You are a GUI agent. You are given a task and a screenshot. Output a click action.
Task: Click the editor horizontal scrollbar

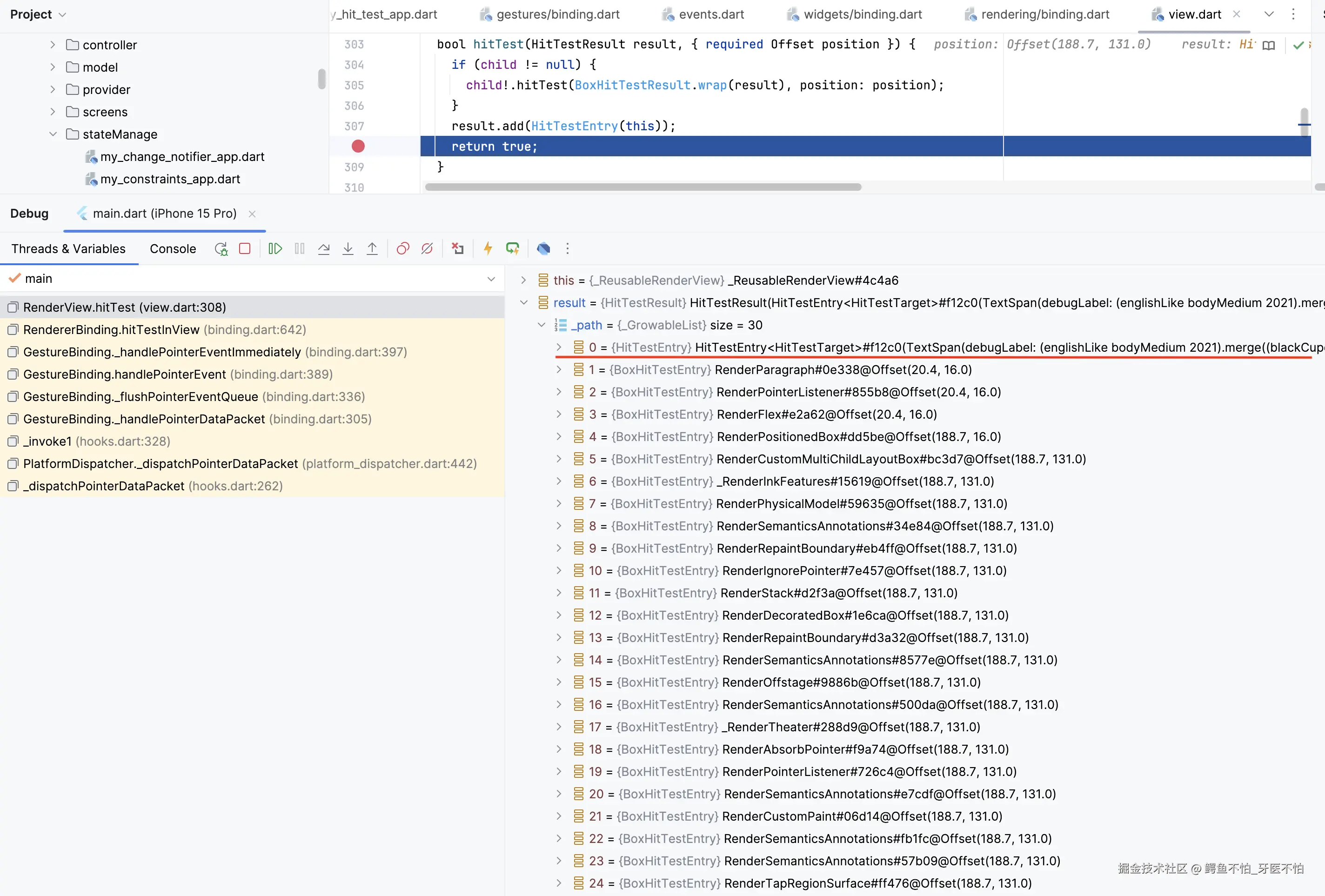(x=642, y=187)
